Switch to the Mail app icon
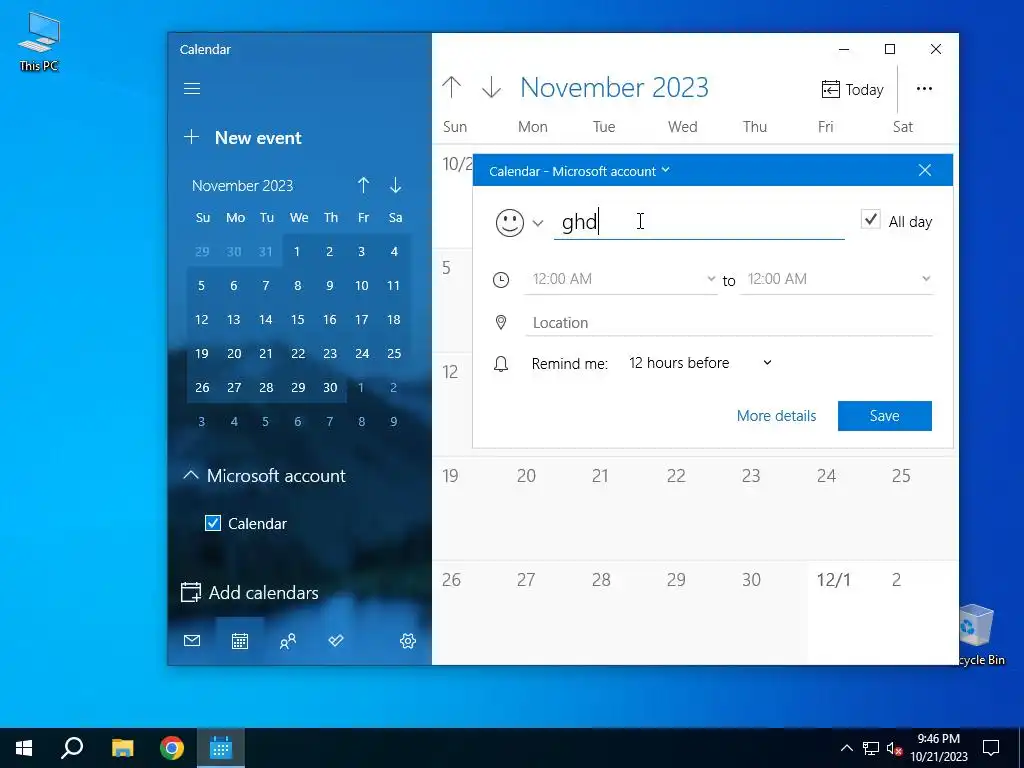 point(192,641)
